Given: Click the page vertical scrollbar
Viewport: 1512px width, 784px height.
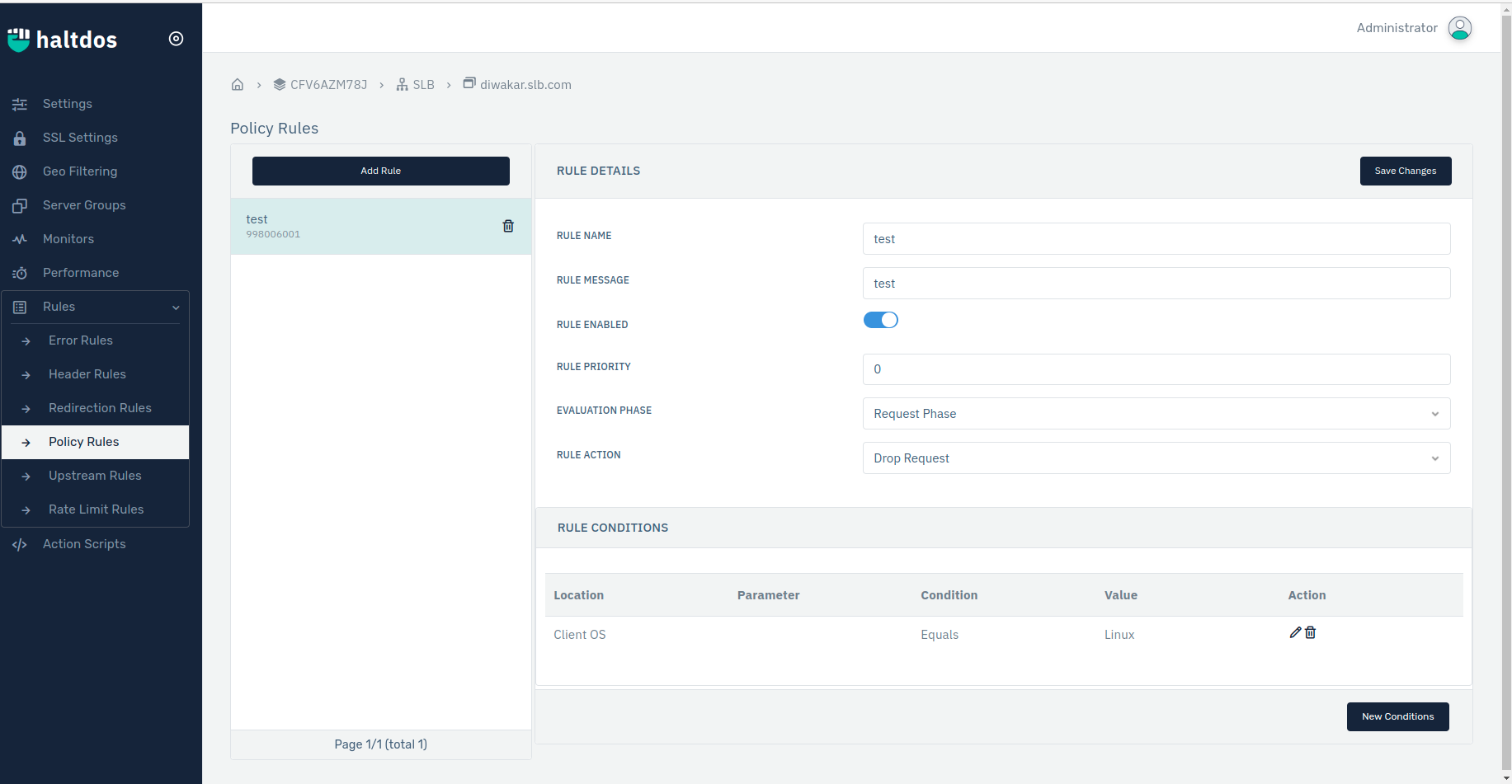Looking at the screenshot, I should (x=1506, y=392).
